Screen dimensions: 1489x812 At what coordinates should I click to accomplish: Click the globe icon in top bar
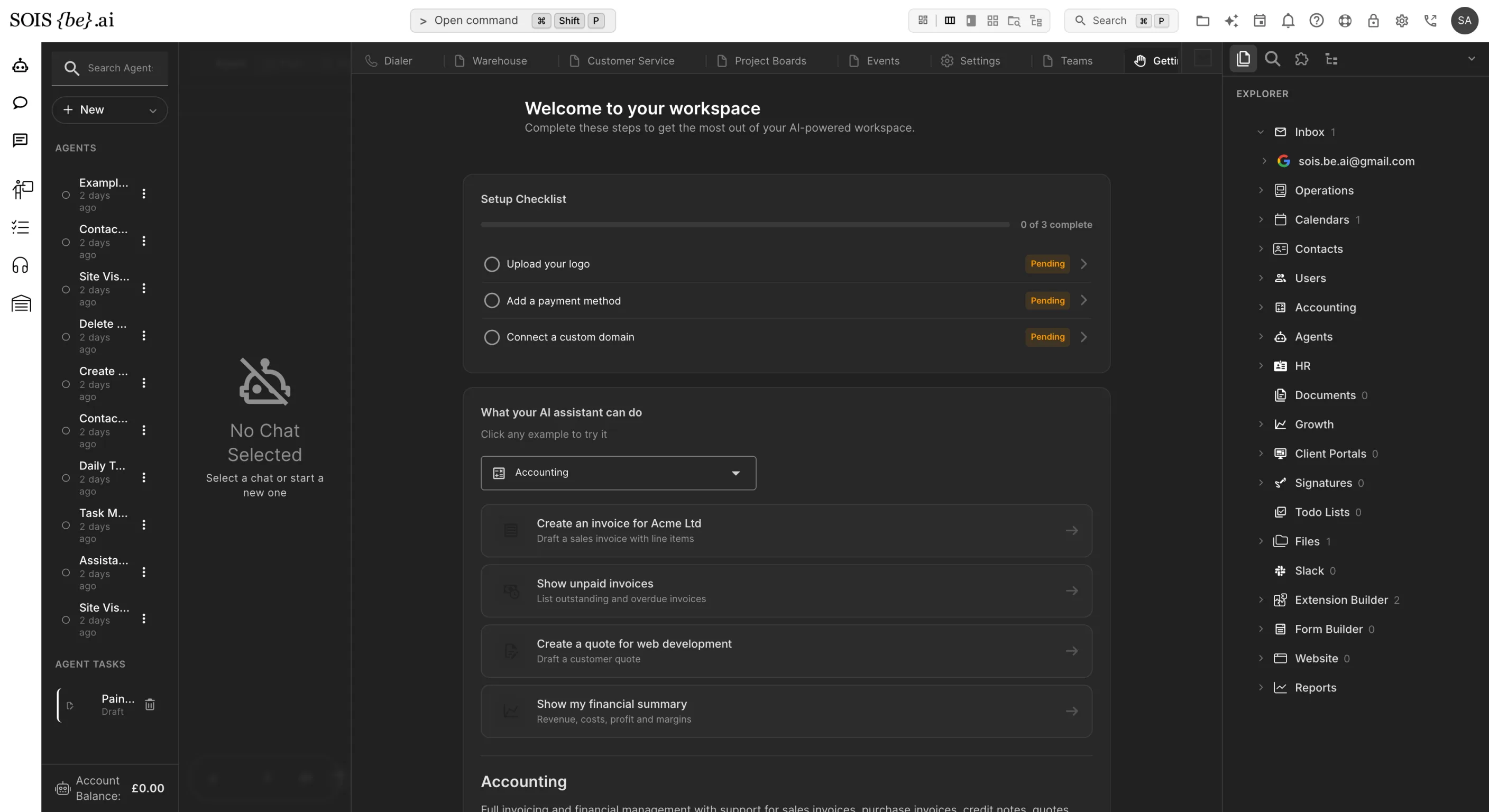point(1345,21)
